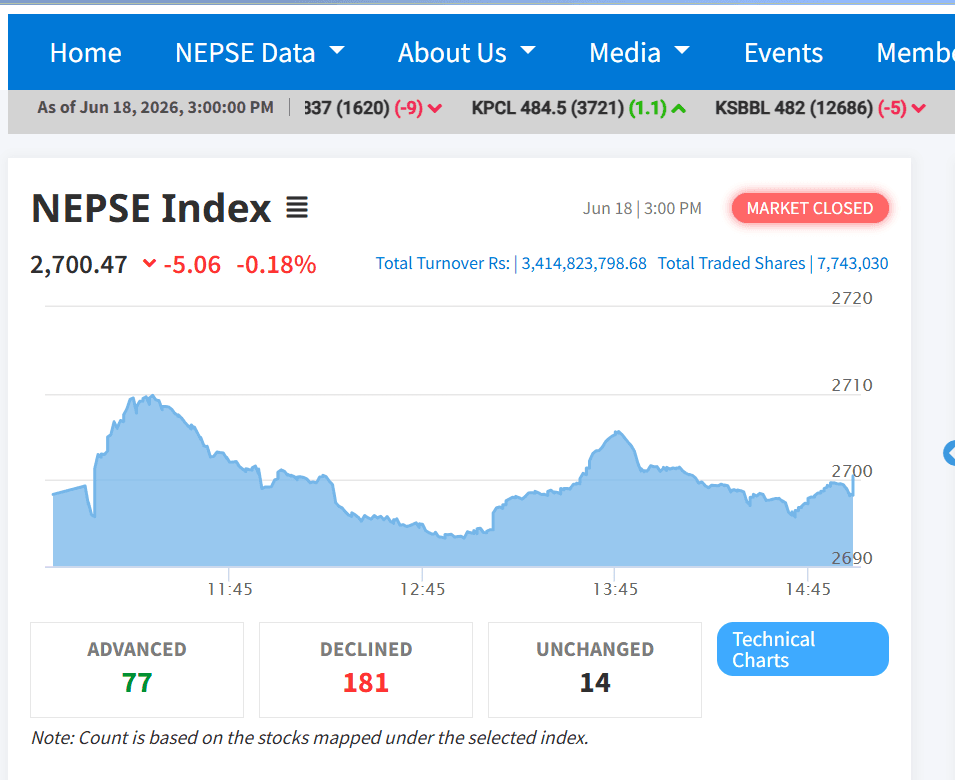Open the Events menu item
Screen dimensions: 955x780
pyautogui.click(x=783, y=53)
